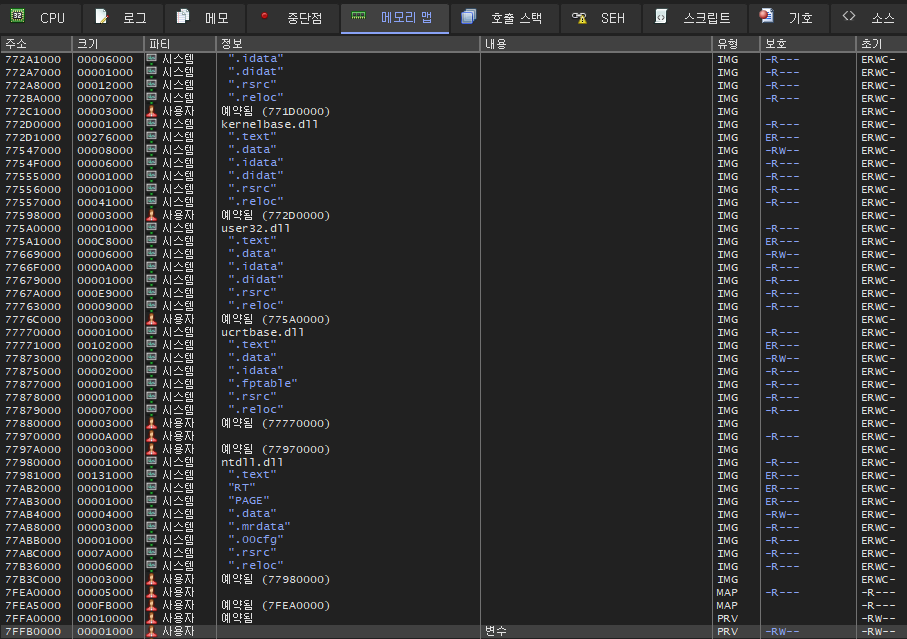Select the ".mrdata" section row
907x639 pixels.
click(x=454, y=527)
